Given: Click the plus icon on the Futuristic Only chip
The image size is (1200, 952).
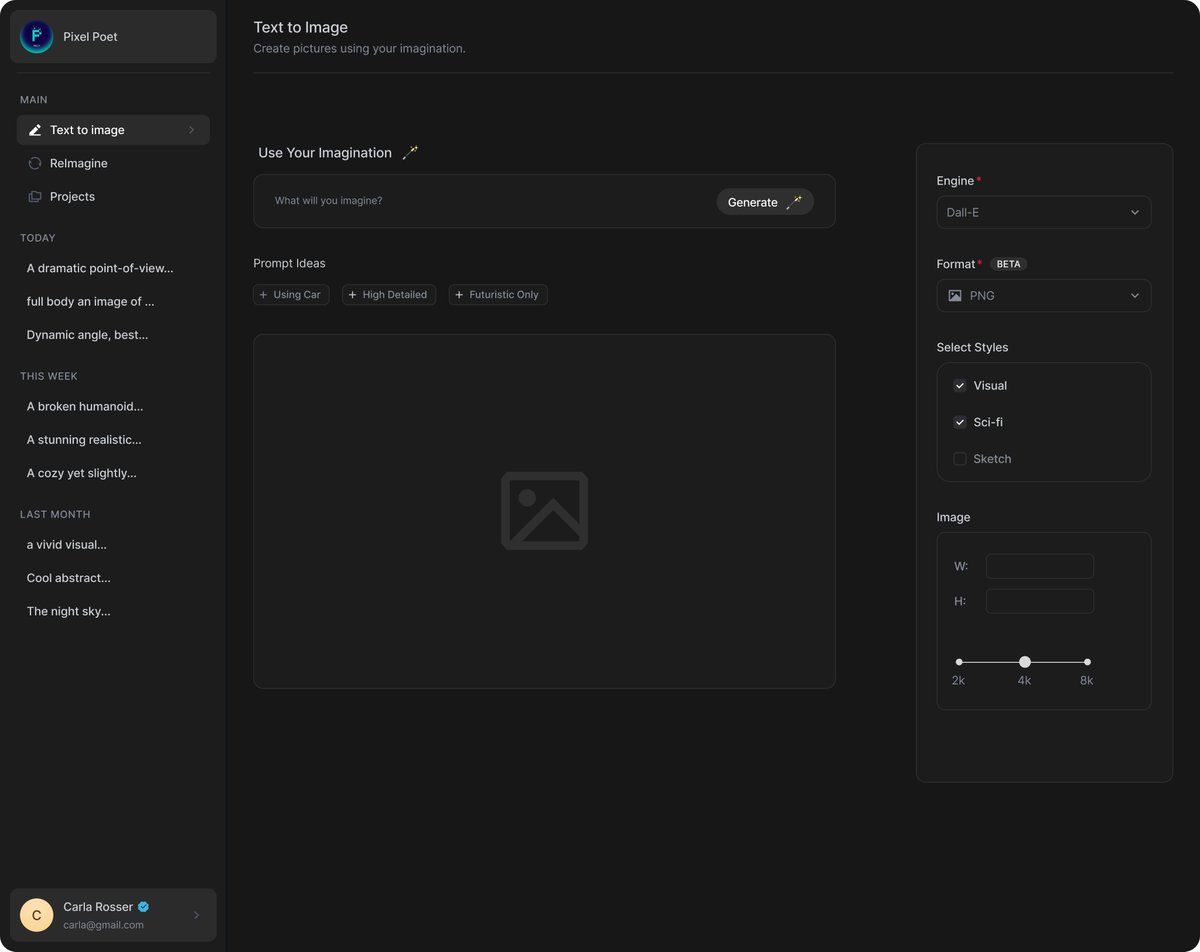Looking at the screenshot, I should coord(459,295).
